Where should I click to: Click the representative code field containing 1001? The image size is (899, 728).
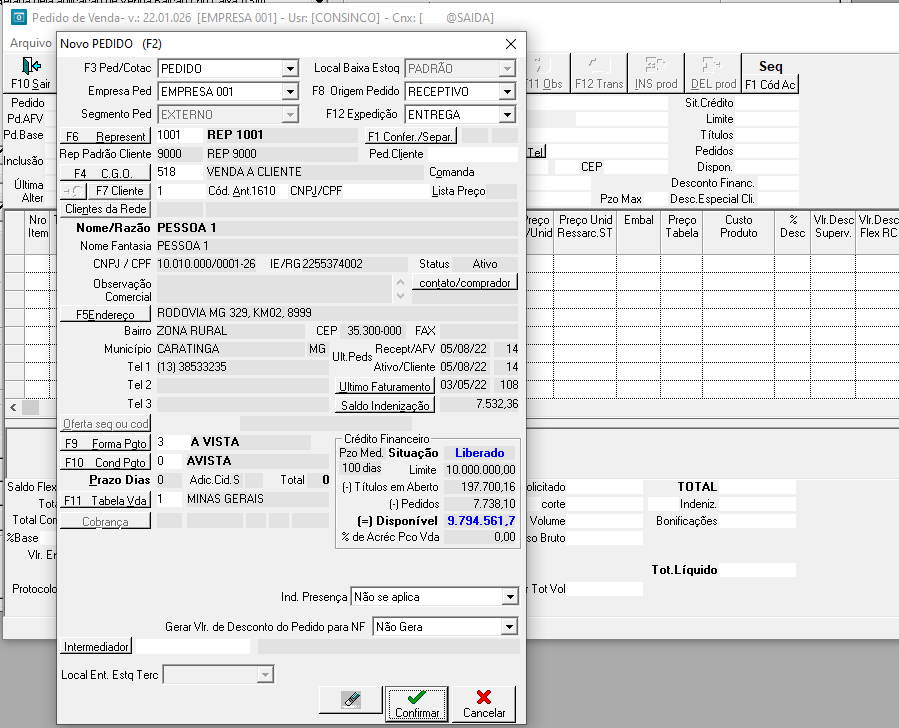coord(179,135)
